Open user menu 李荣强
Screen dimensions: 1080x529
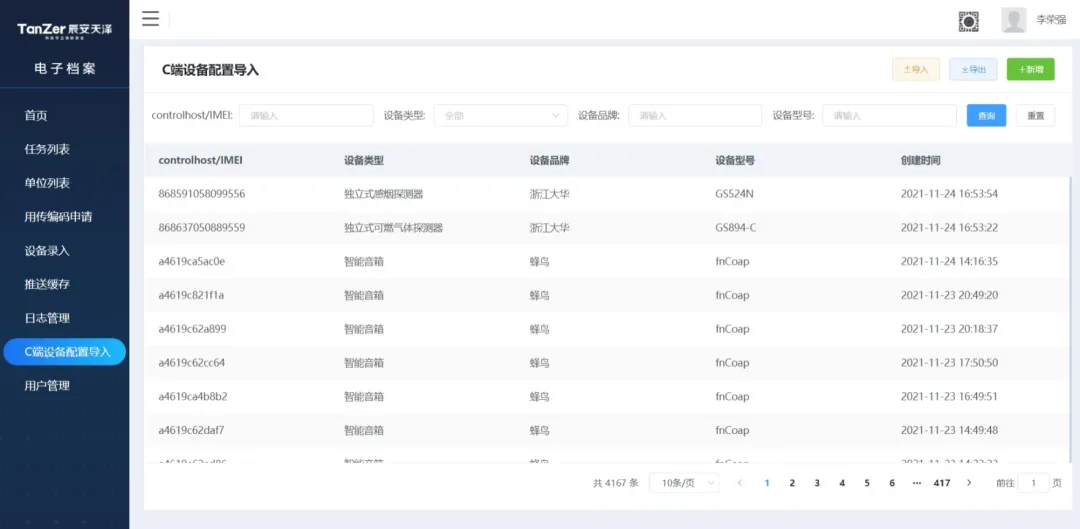click(1050, 20)
